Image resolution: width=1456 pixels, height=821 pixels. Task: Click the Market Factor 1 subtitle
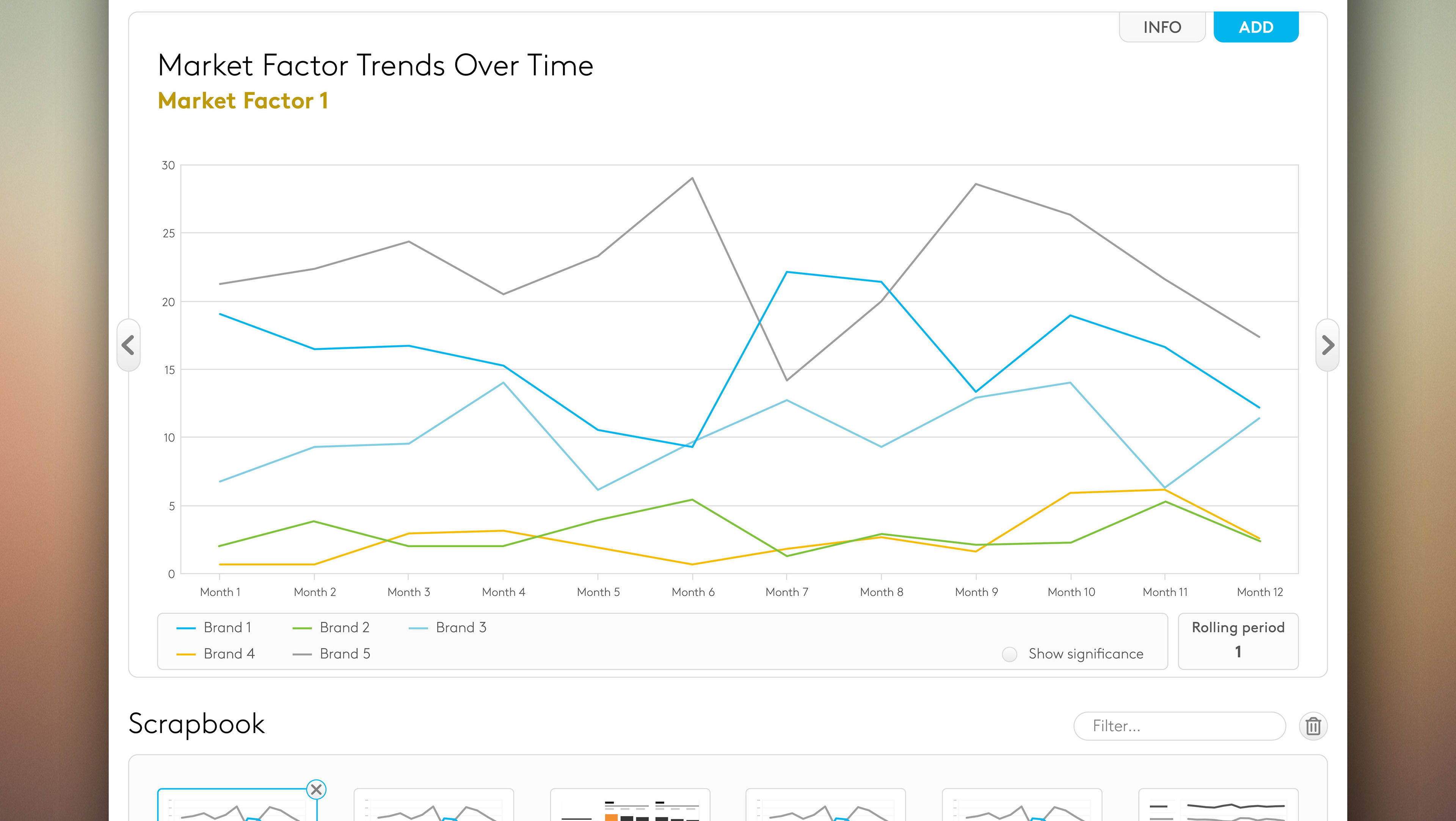coord(243,101)
